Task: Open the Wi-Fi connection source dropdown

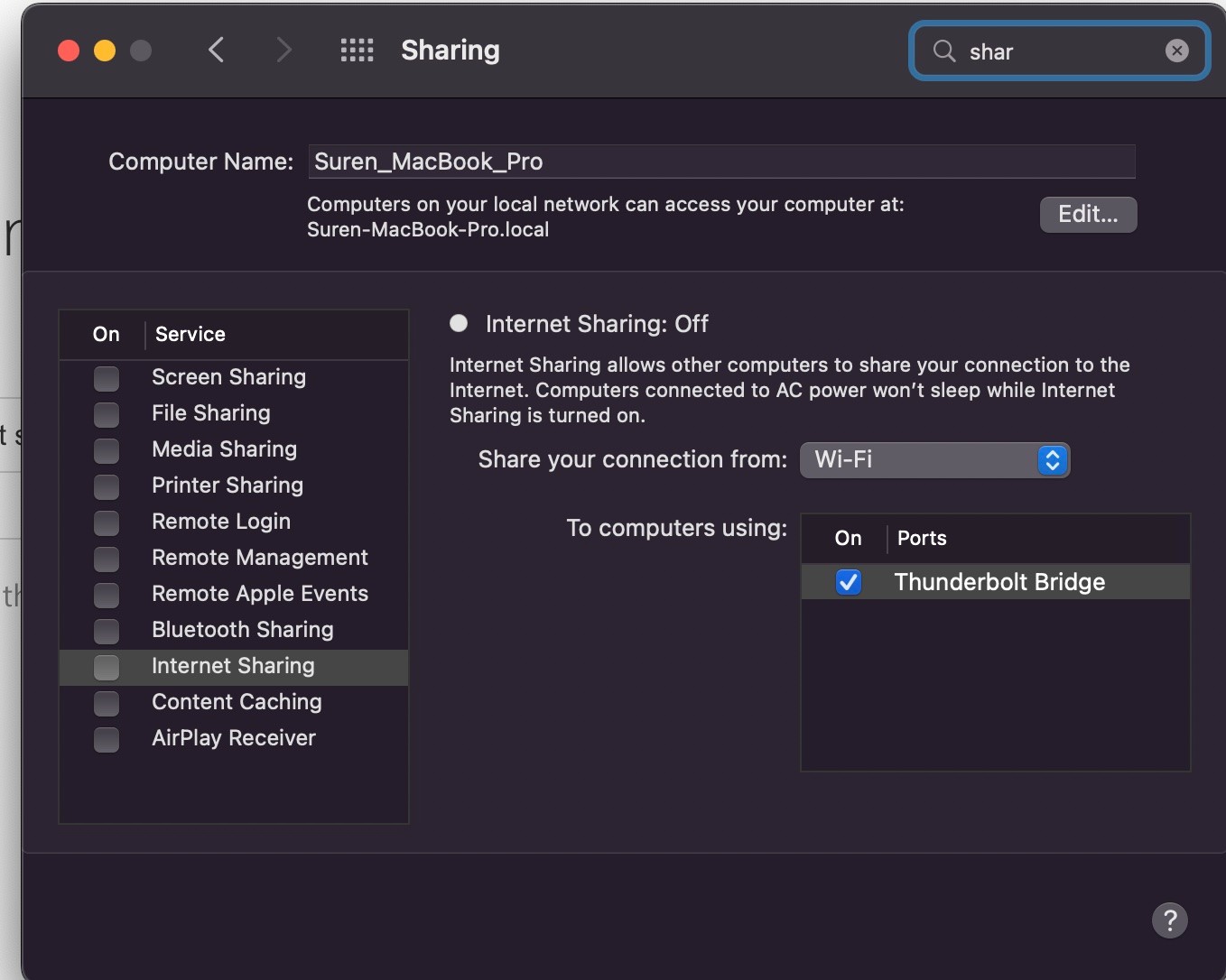Action: point(934,460)
